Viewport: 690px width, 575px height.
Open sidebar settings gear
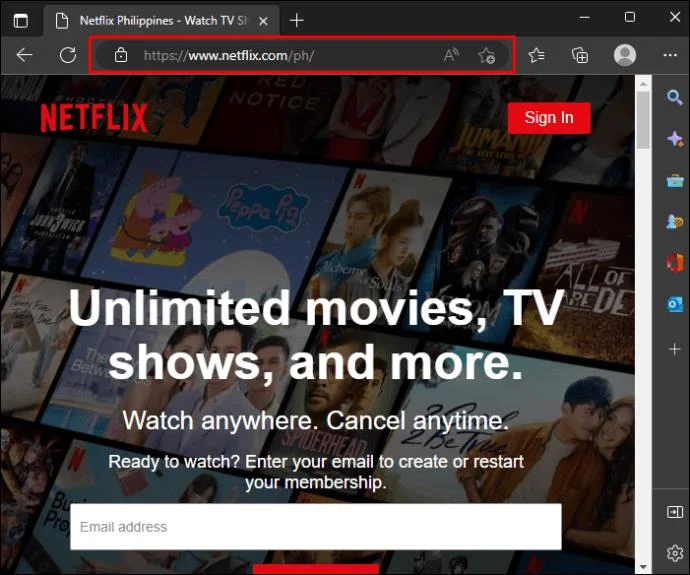click(x=674, y=553)
